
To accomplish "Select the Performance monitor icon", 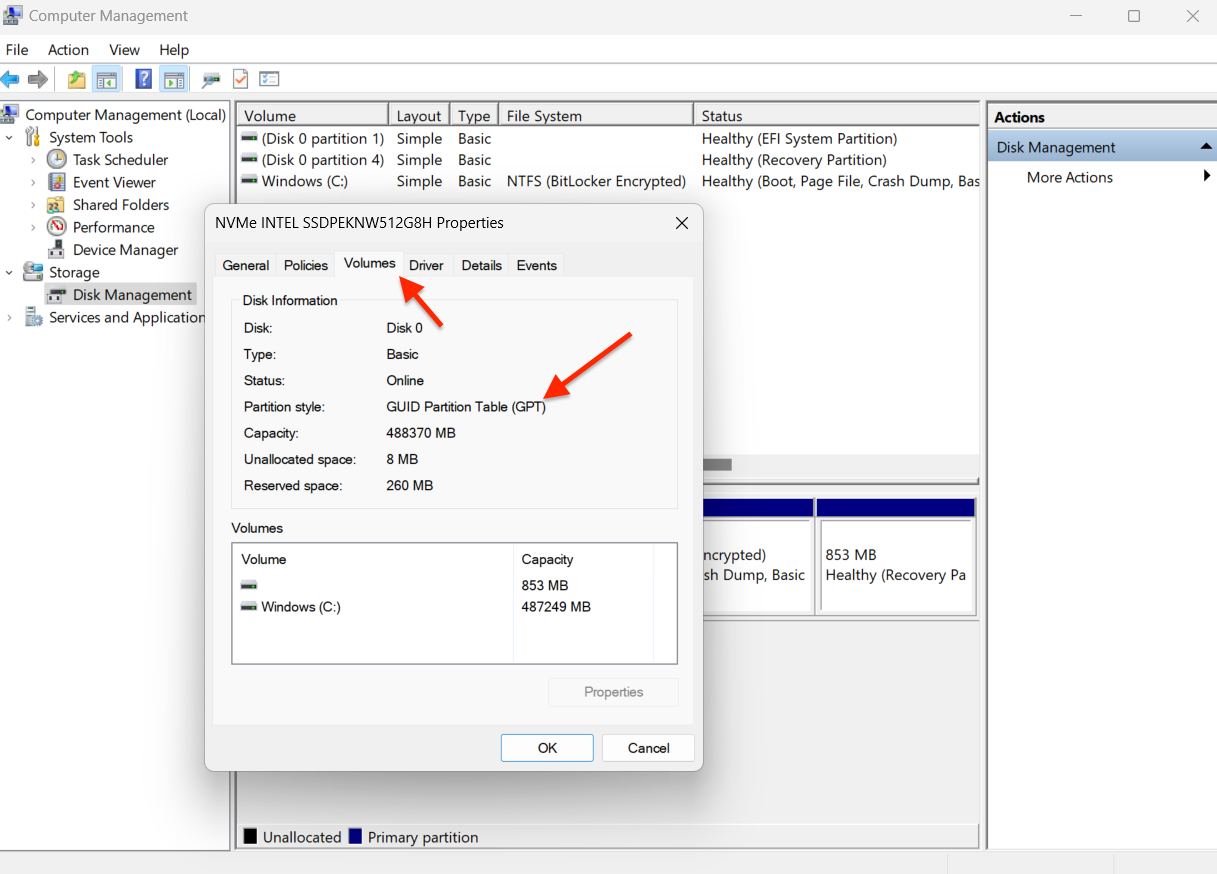I will click(x=55, y=227).
